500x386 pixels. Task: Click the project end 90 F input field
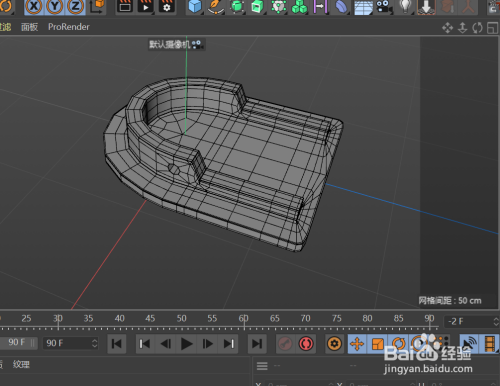pyautogui.click(x=67, y=343)
